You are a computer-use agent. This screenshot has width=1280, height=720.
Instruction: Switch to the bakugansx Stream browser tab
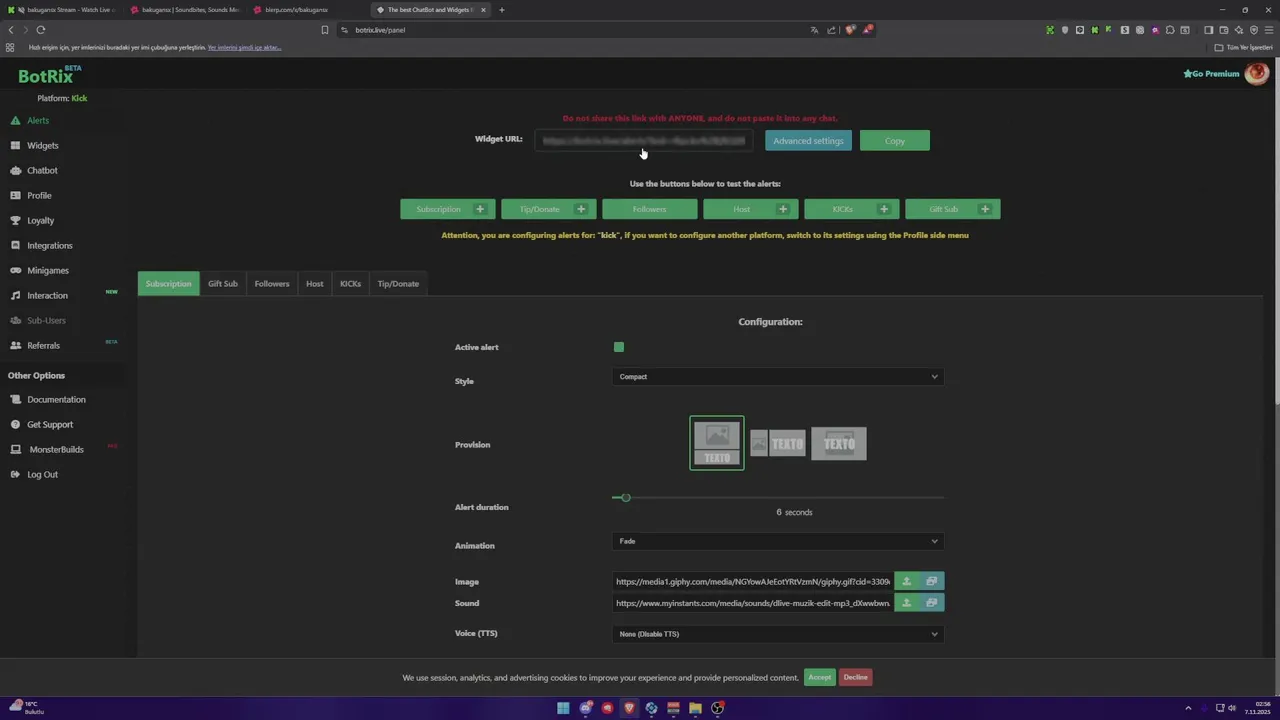coord(62,10)
